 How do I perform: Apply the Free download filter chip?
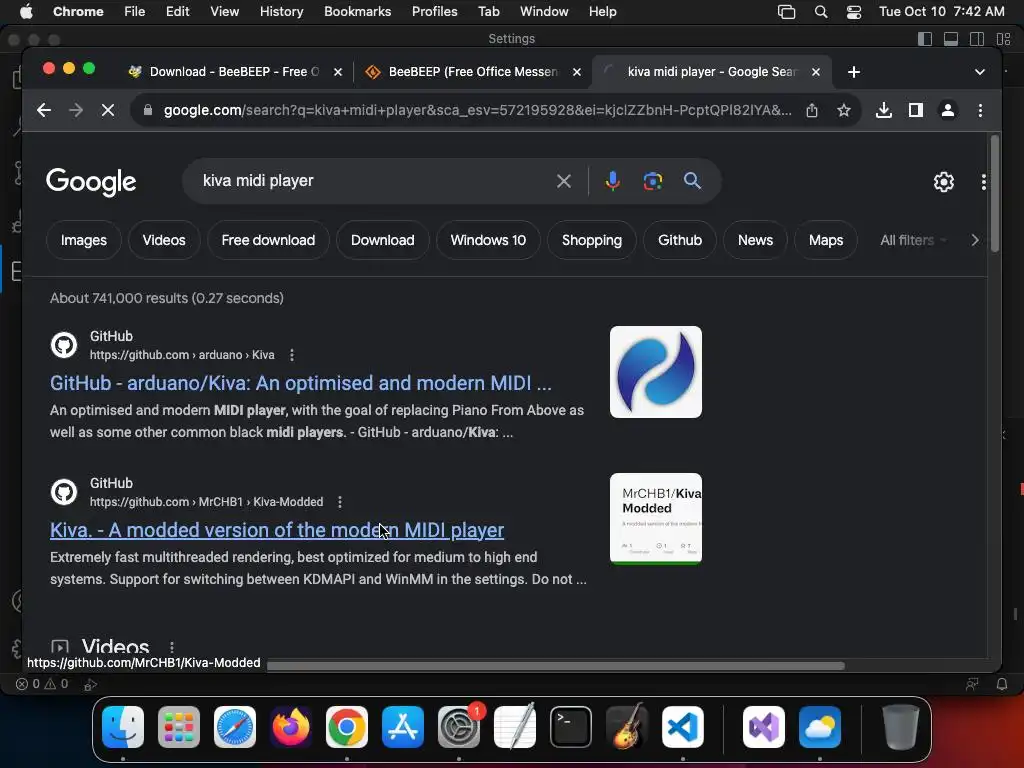[268, 240]
